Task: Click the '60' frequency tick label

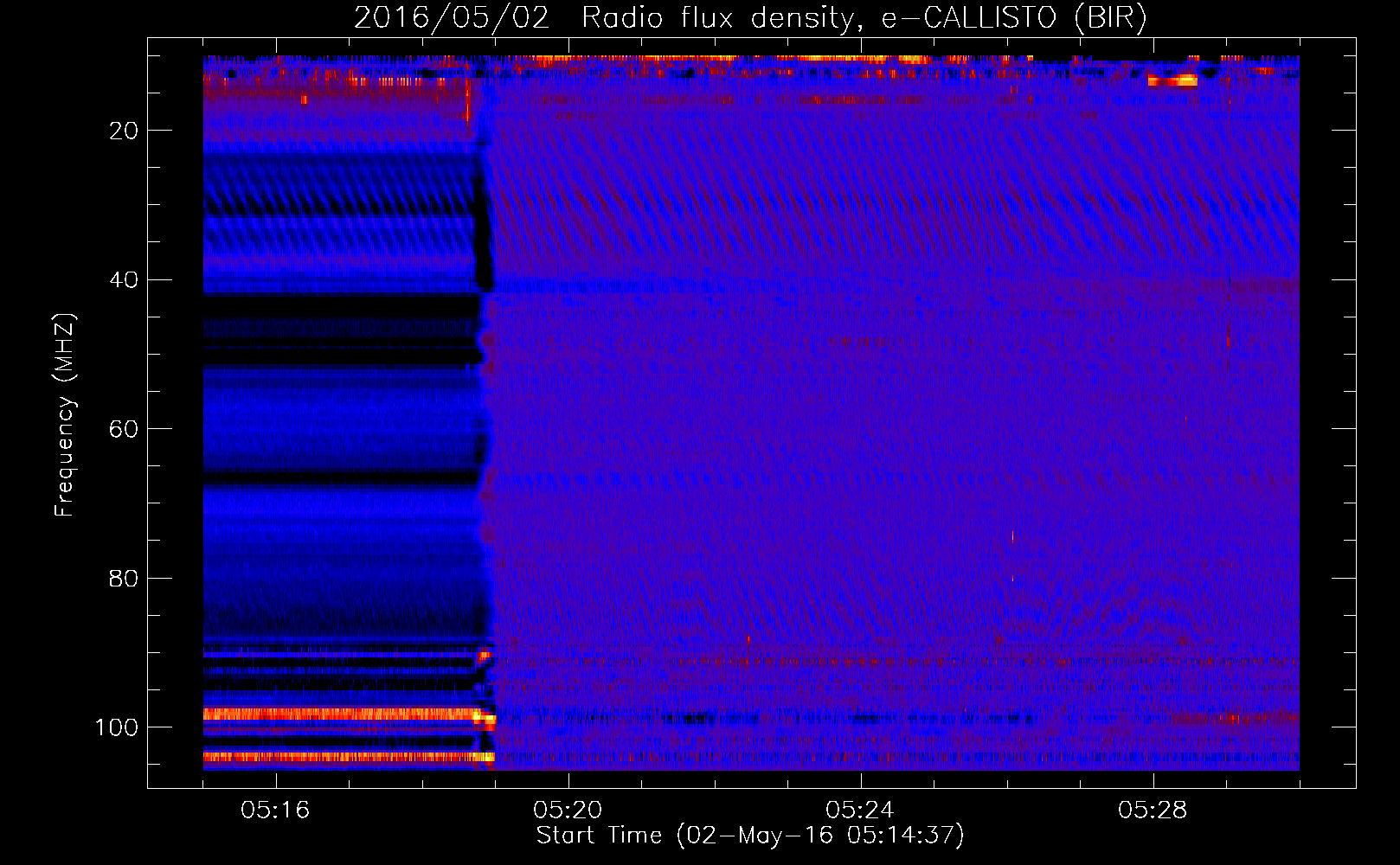Action: [x=124, y=429]
